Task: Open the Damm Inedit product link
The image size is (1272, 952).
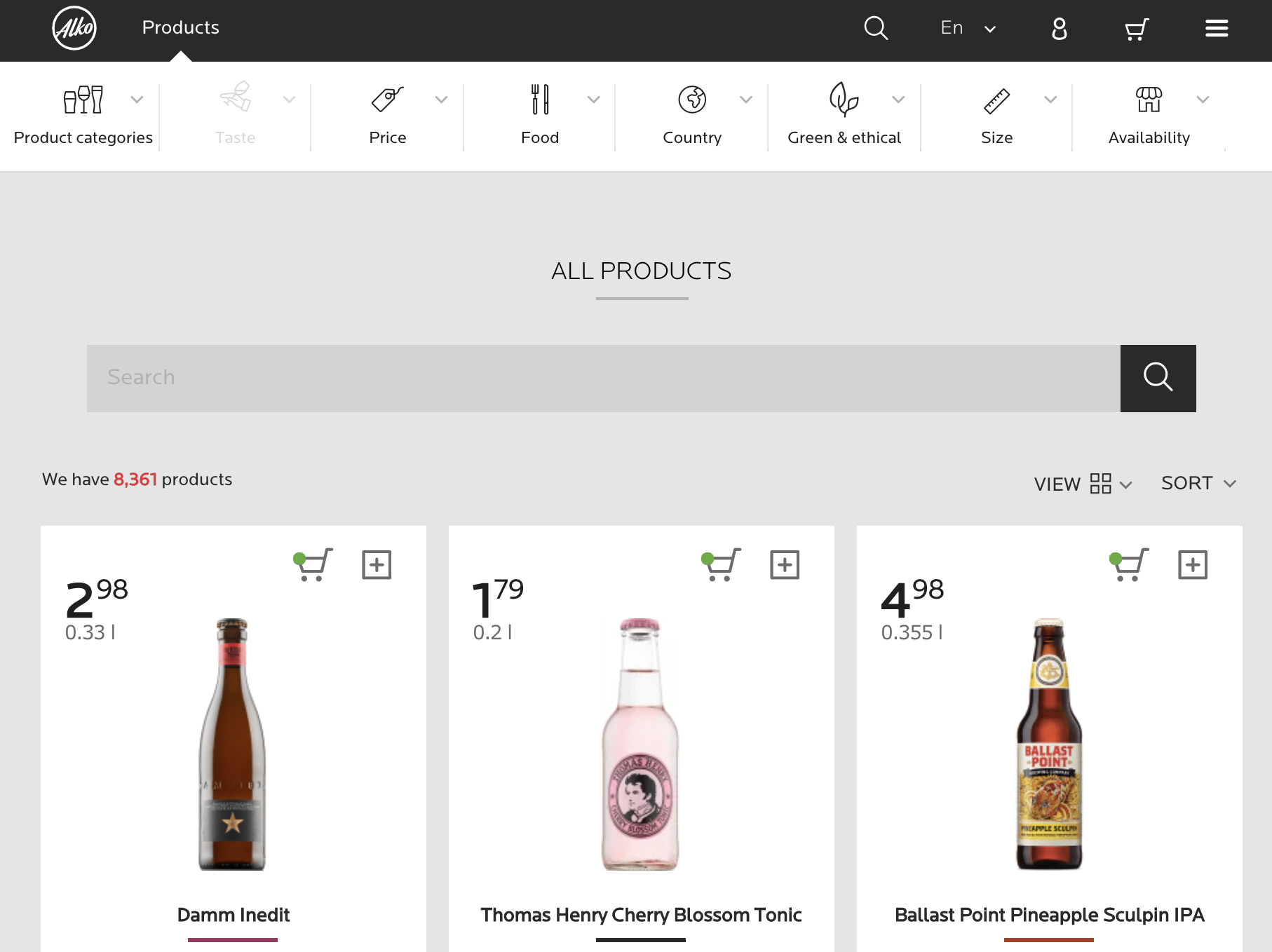Action: coord(234,915)
